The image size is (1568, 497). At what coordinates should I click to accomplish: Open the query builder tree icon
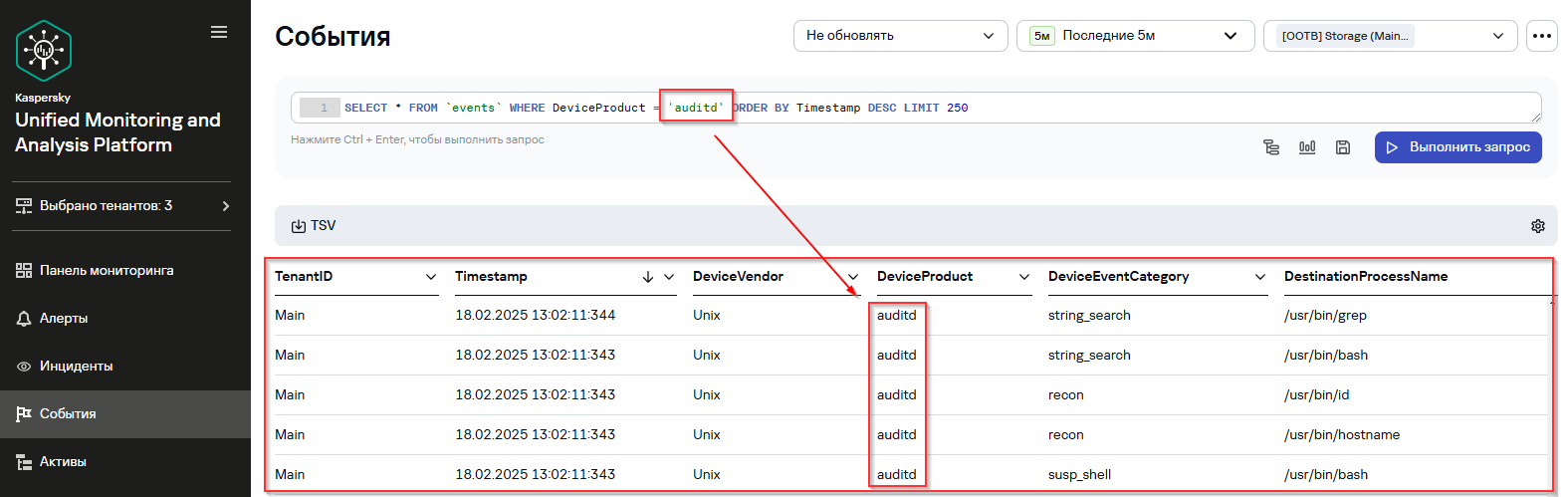coord(1271,147)
